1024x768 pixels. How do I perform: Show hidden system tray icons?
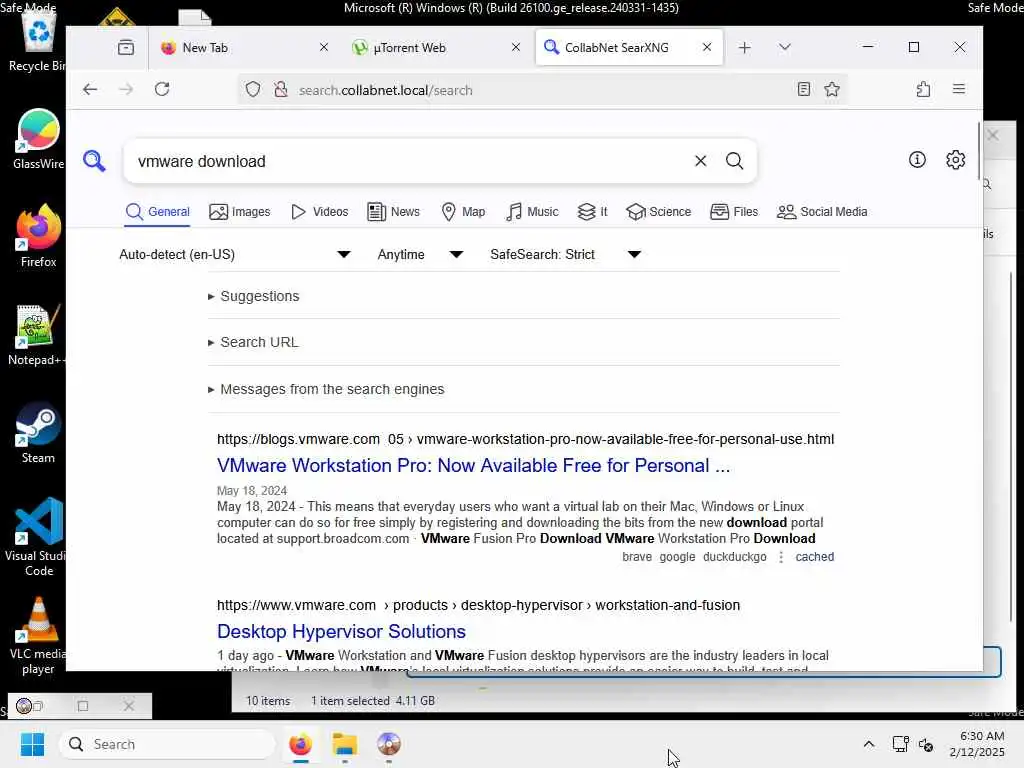click(869, 744)
